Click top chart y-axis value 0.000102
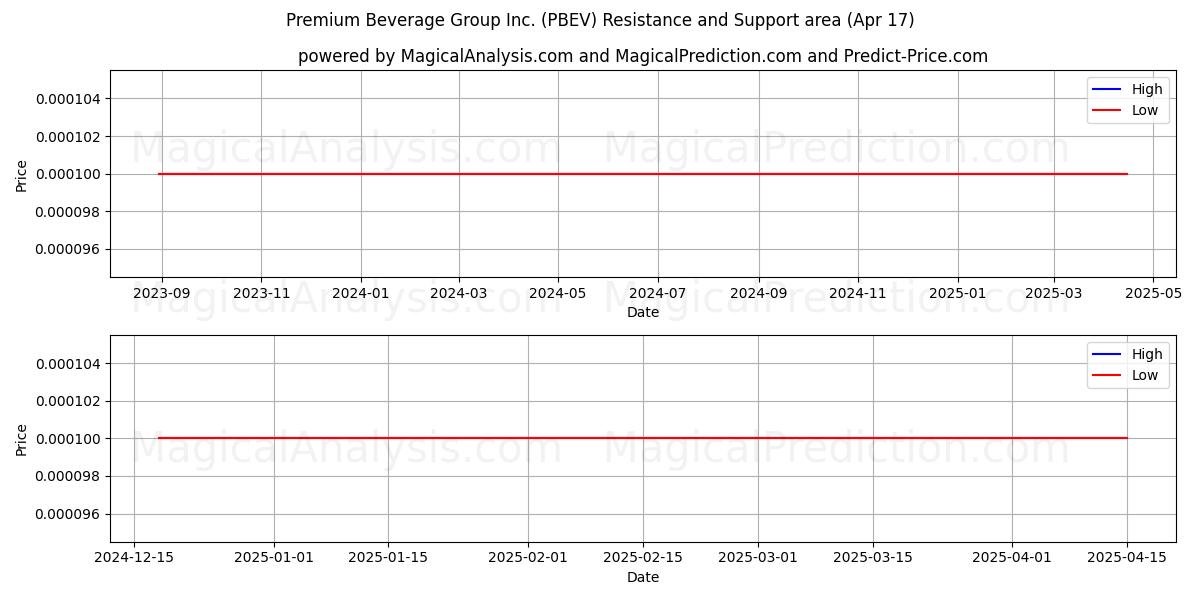 (x=68, y=137)
